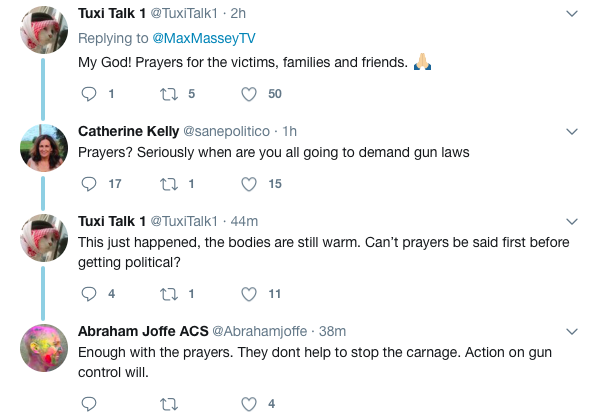Viewport: 603px width, 412px height.
Task: Reply to Abraham Joffe's tweet
Action: (89, 404)
